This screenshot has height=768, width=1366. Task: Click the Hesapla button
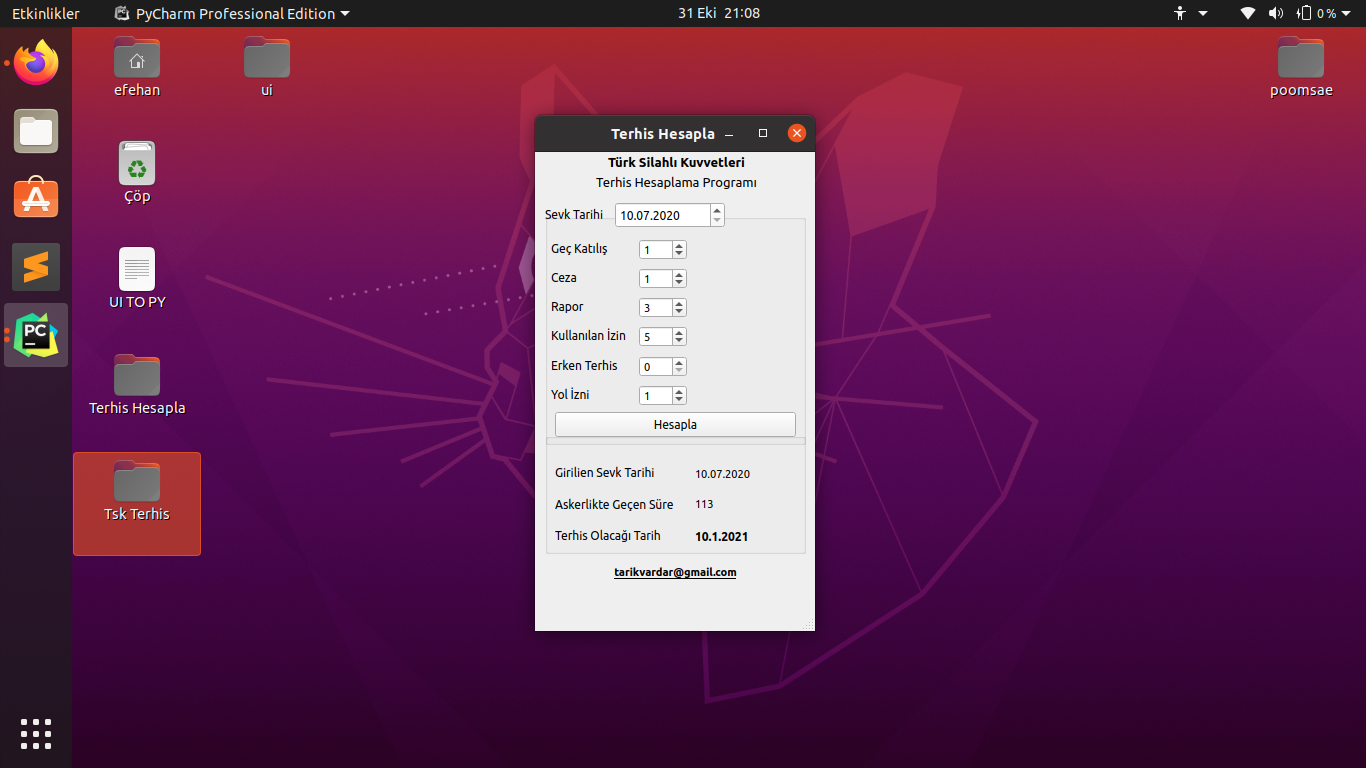(675, 425)
